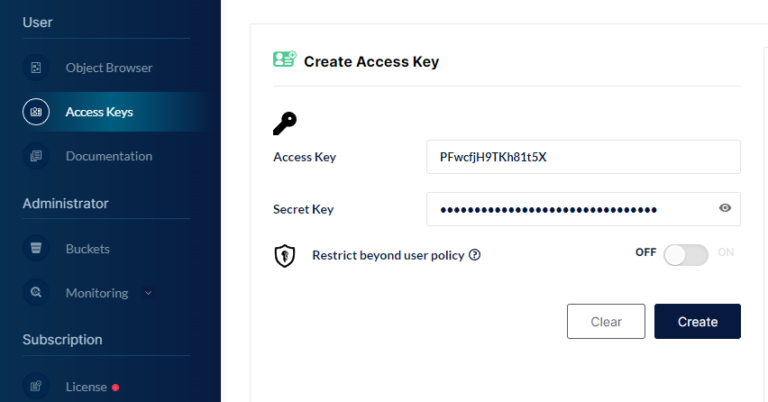This screenshot has width=768, height=402.
Task: Open the Buckets menu item
Action: 88,248
